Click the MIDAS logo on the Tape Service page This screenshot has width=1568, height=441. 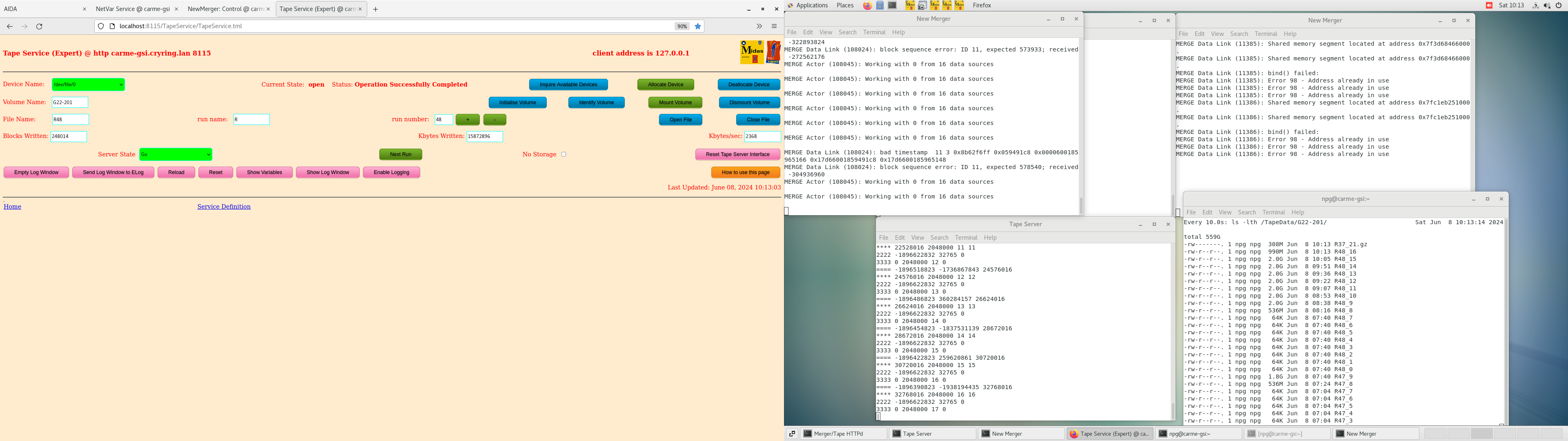click(x=752, y=52)
